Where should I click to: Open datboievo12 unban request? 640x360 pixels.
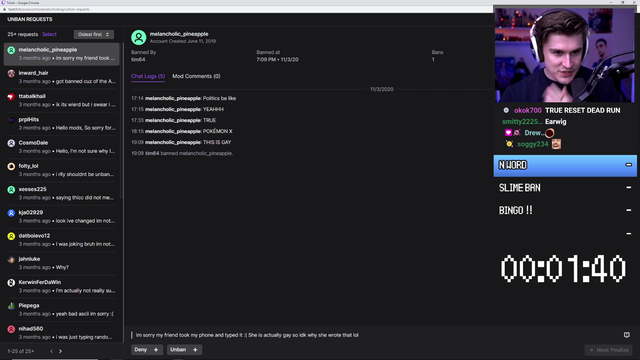(x=62, y=240)
